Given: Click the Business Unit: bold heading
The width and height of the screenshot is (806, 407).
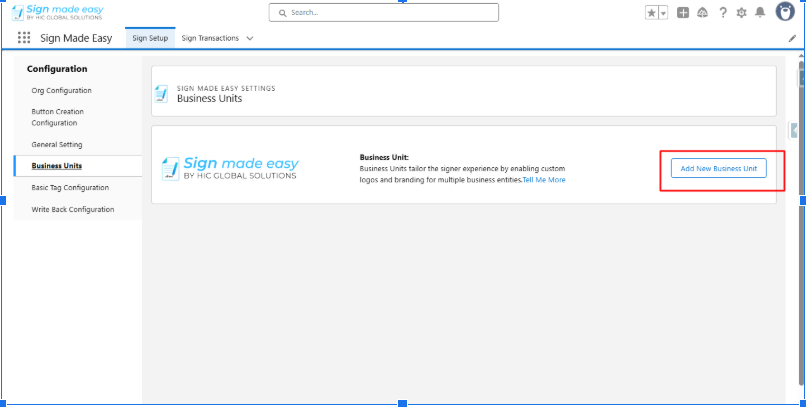Looking at the screenshot, I should pos(384,157).
